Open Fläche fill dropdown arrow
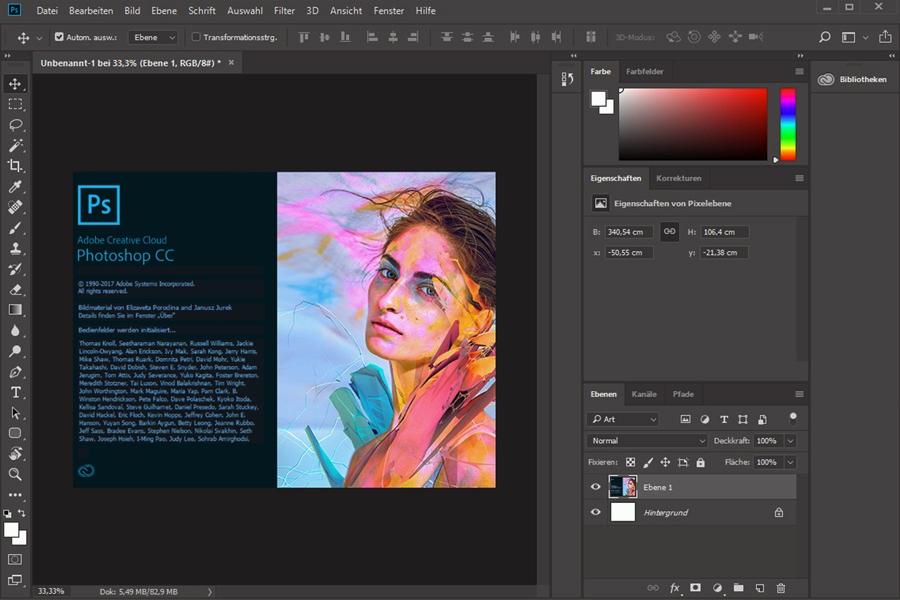Image resolution: width=900 pixels, height=600 pixels. 790,462
